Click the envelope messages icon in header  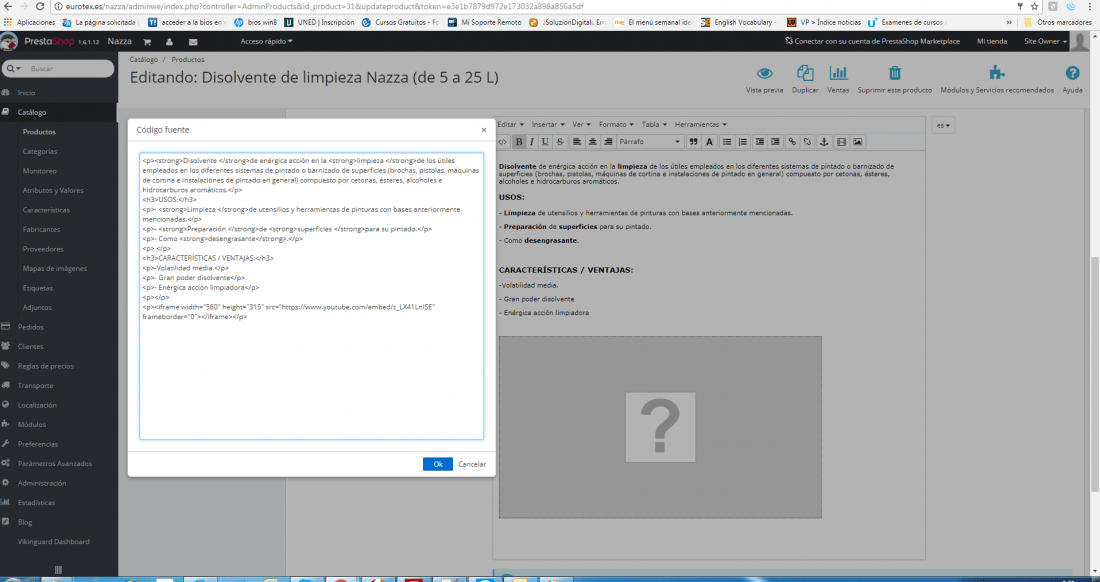[x=193, y=41]
